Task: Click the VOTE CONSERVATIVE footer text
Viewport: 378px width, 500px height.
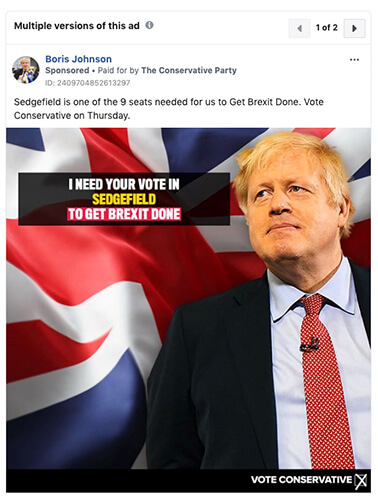Action: click(301, 480)
